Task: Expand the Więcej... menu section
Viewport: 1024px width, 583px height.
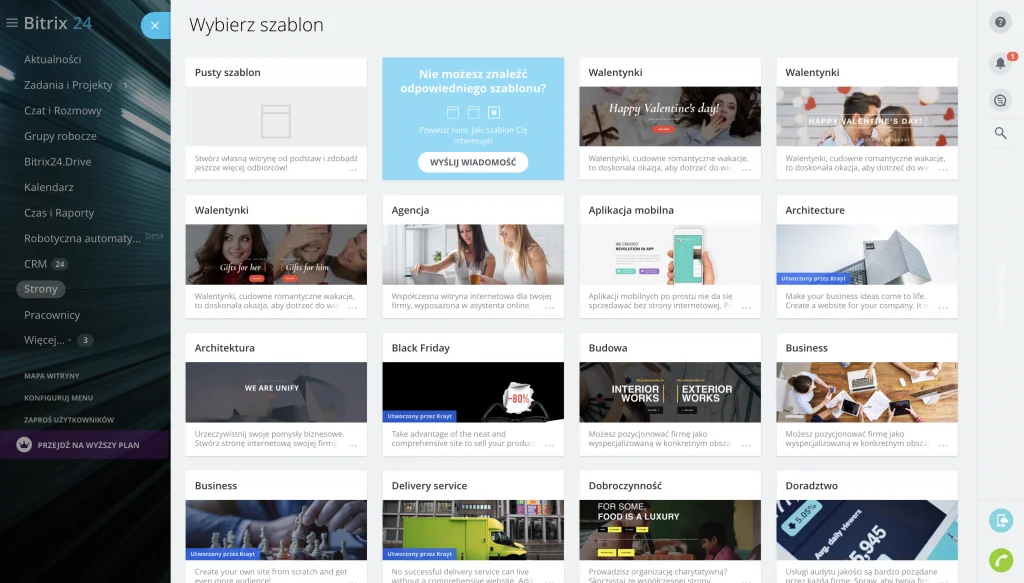Action: point(44,340)
